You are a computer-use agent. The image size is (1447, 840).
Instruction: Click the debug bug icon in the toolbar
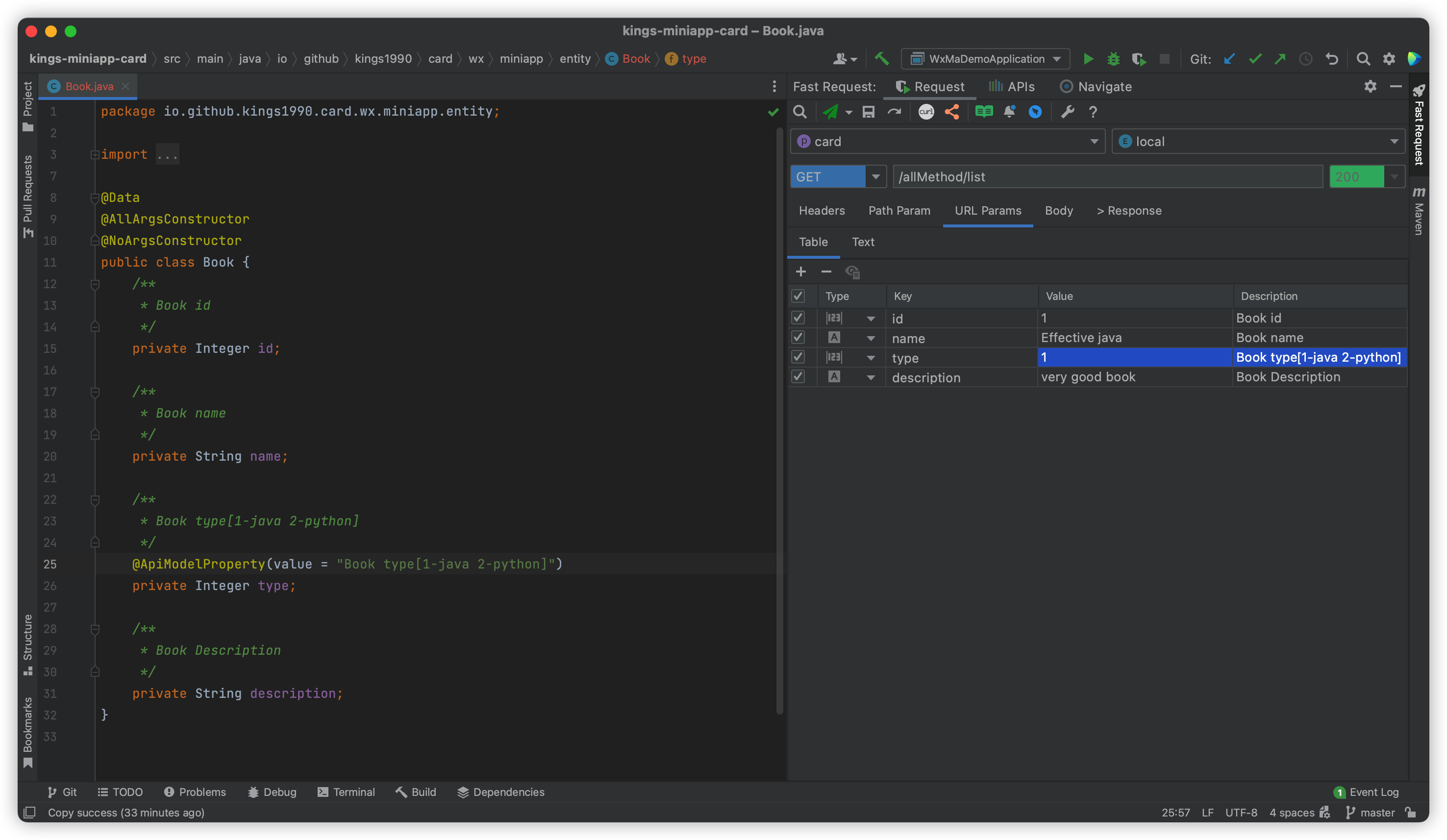[x=1113, y=59]
